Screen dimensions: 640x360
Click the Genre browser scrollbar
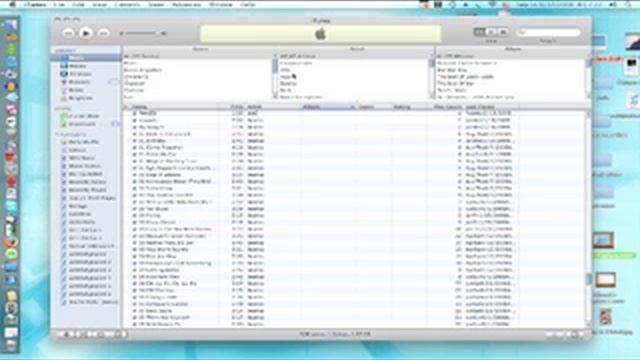[275, 76]
